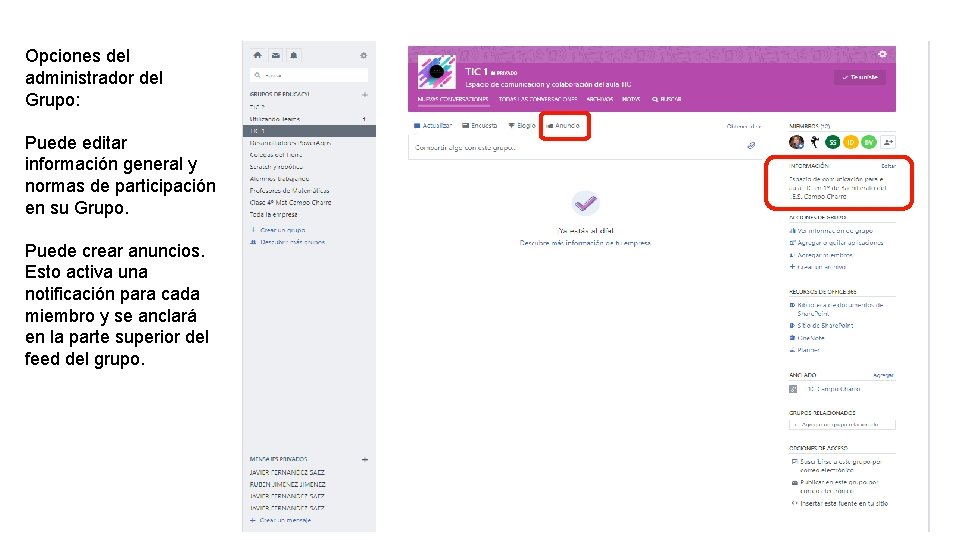Select the Anuncio post type
Screen dimensions: 960x540
563,126
